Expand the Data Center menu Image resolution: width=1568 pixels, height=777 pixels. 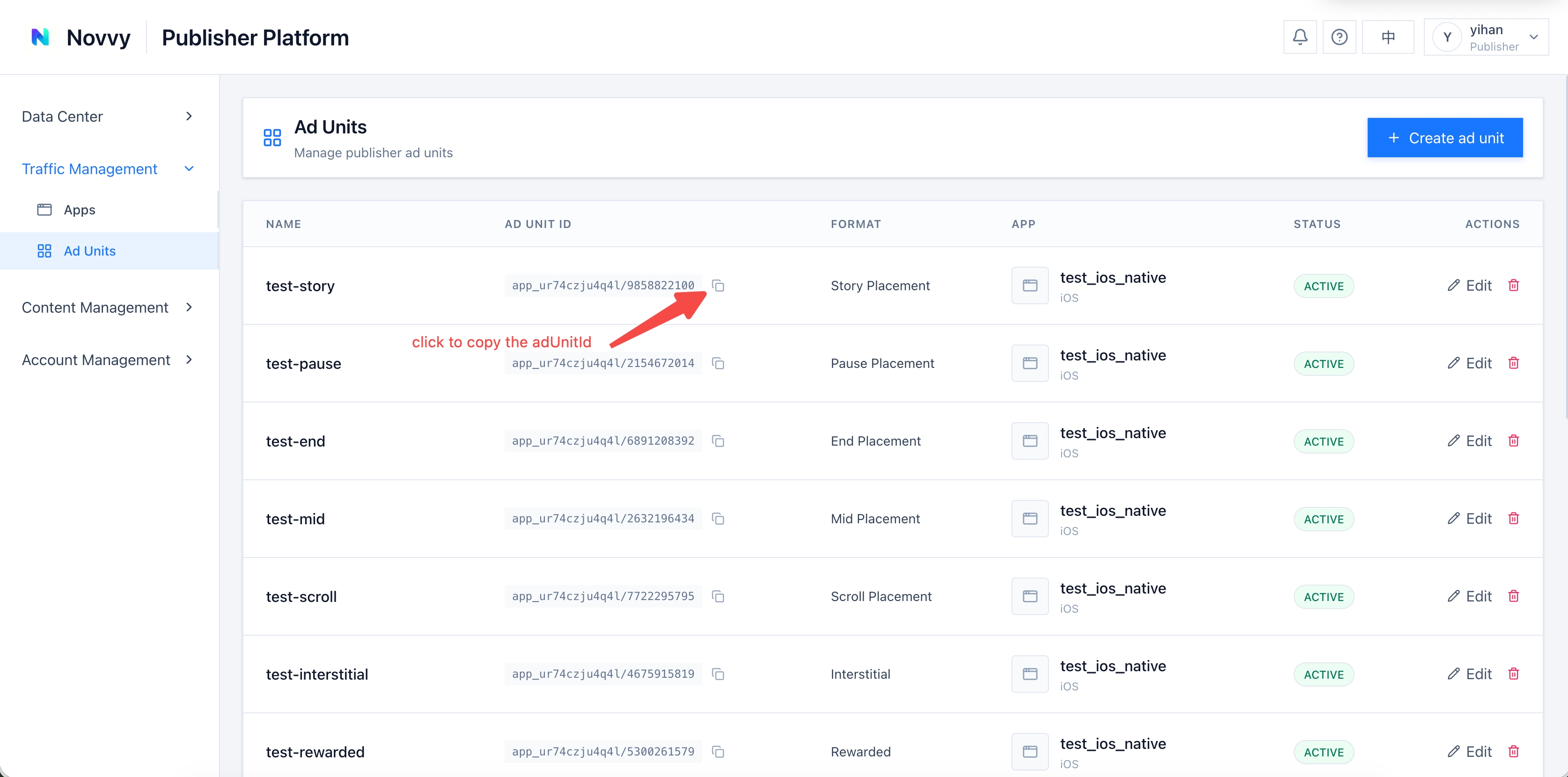108,116
